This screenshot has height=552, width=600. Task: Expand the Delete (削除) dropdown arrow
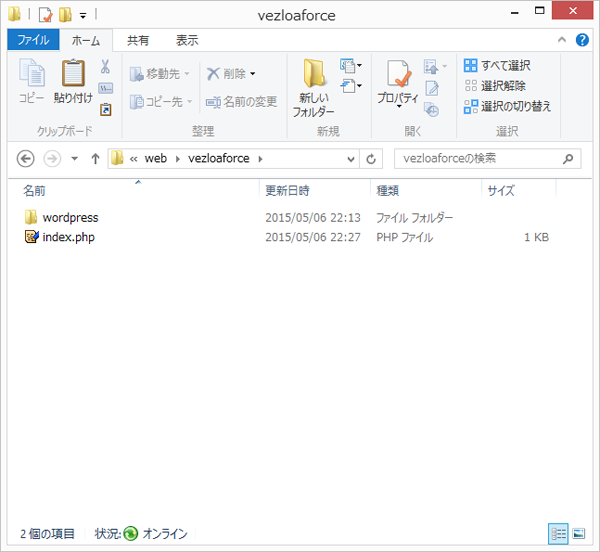(x=253, y=73)
